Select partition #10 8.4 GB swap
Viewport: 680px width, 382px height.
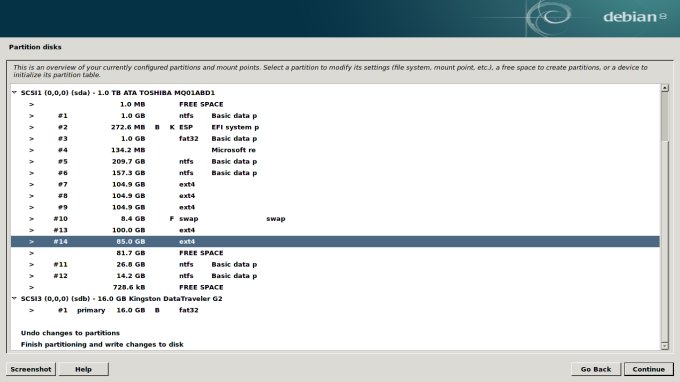pos(335,219)
